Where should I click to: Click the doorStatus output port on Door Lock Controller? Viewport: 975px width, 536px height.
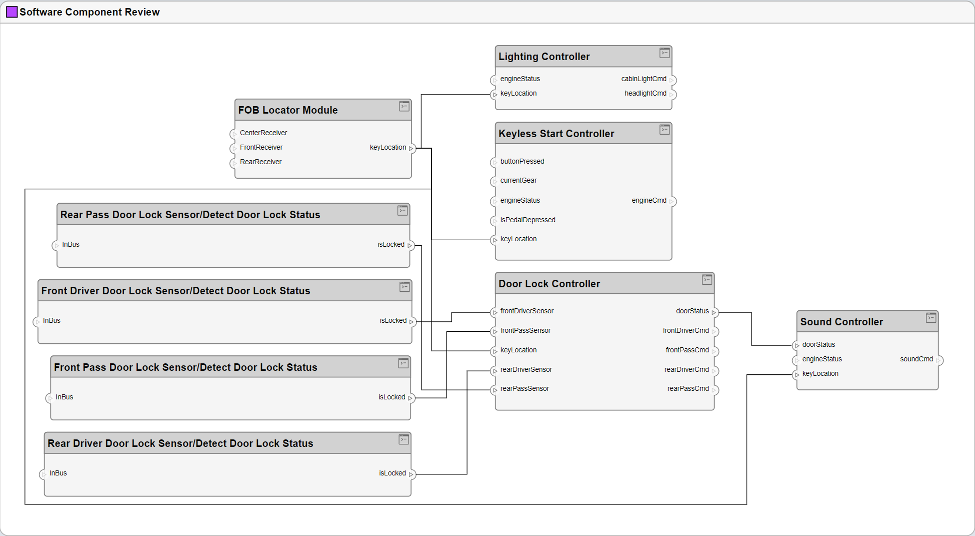click(x=714, y=311)
